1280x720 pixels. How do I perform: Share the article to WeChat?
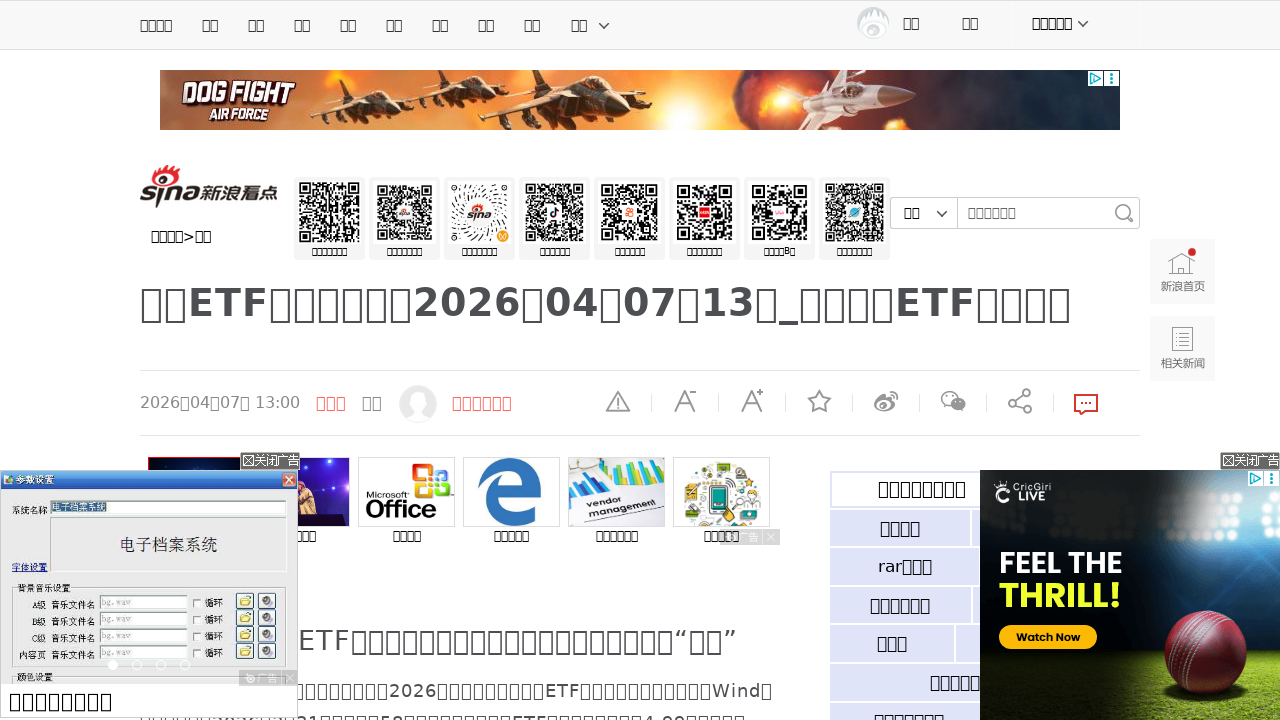951,401
